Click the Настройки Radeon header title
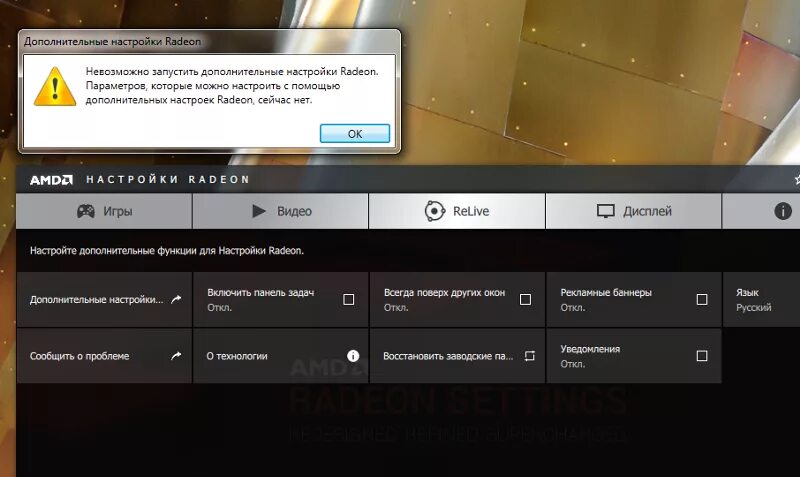 click(167, 180)
